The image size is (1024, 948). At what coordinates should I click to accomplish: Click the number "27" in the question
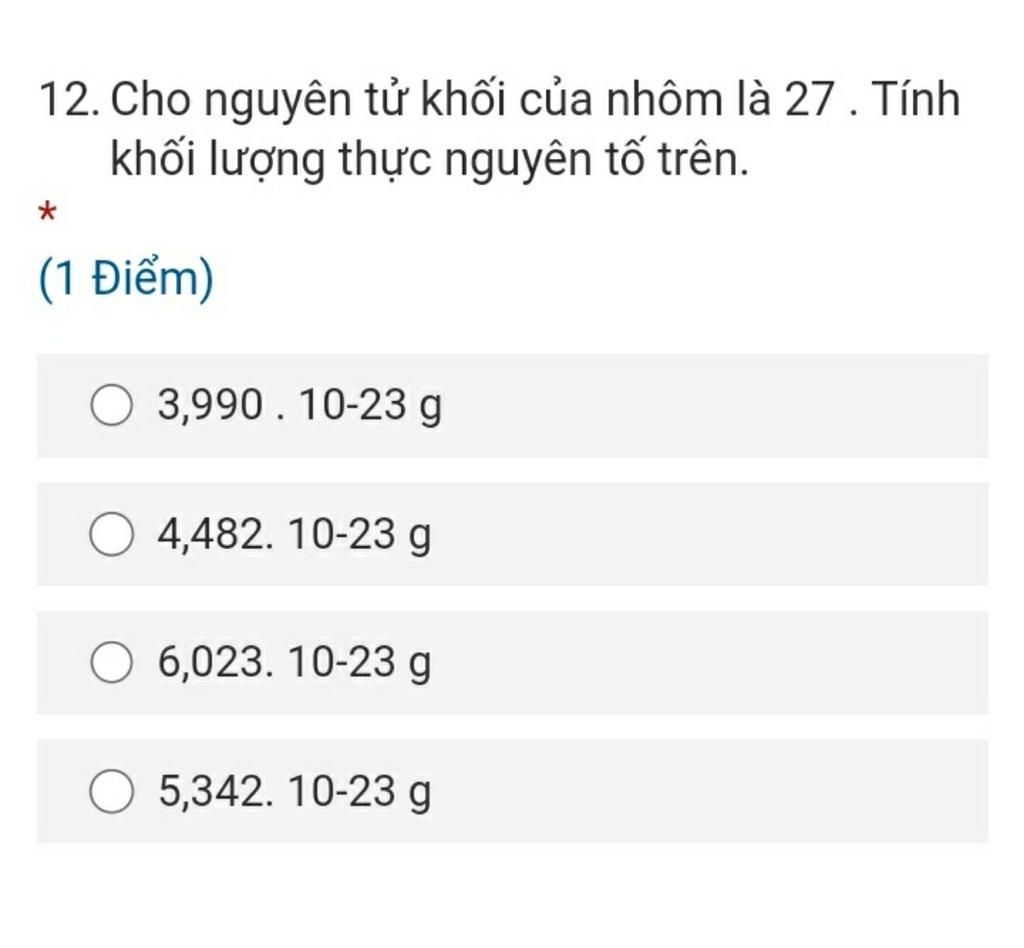pyautogui.click(x=808, y=100)
